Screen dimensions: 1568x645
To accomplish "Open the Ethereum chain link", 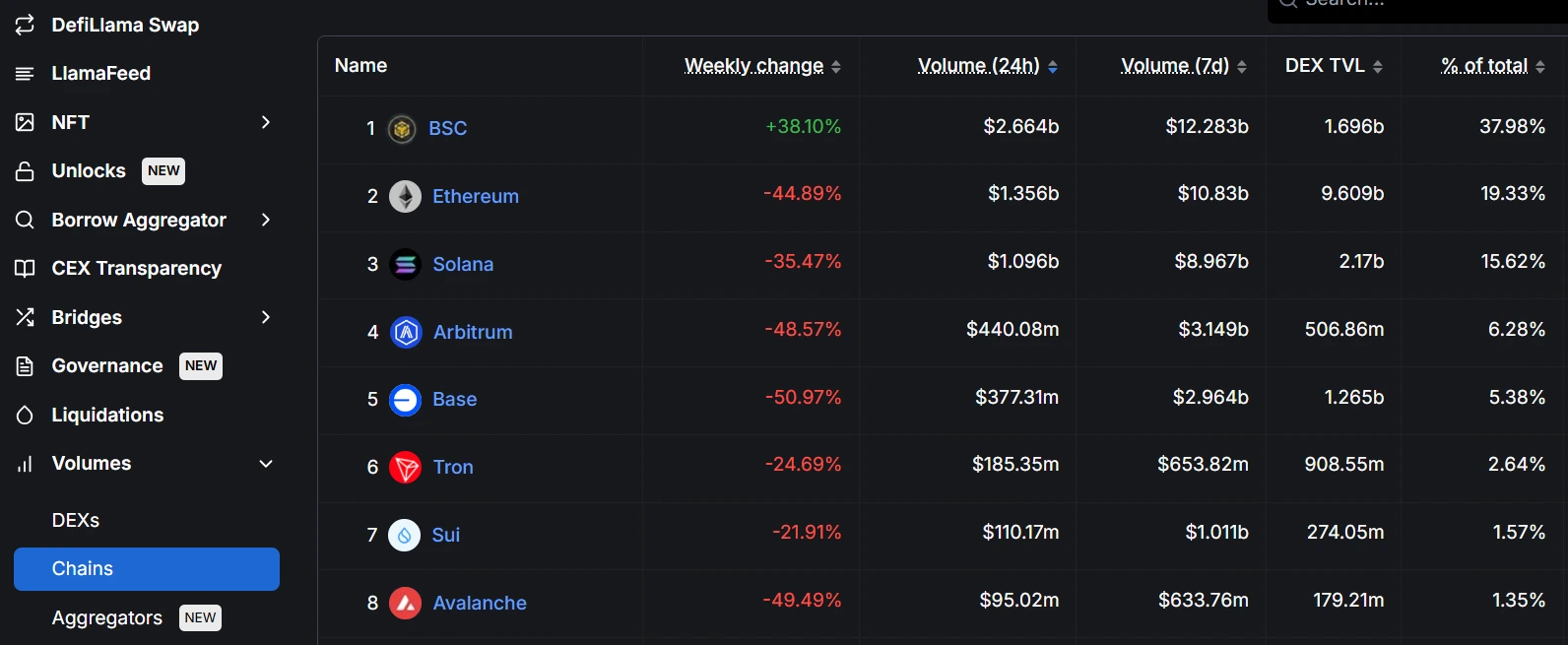I will [x=476, y=197].
